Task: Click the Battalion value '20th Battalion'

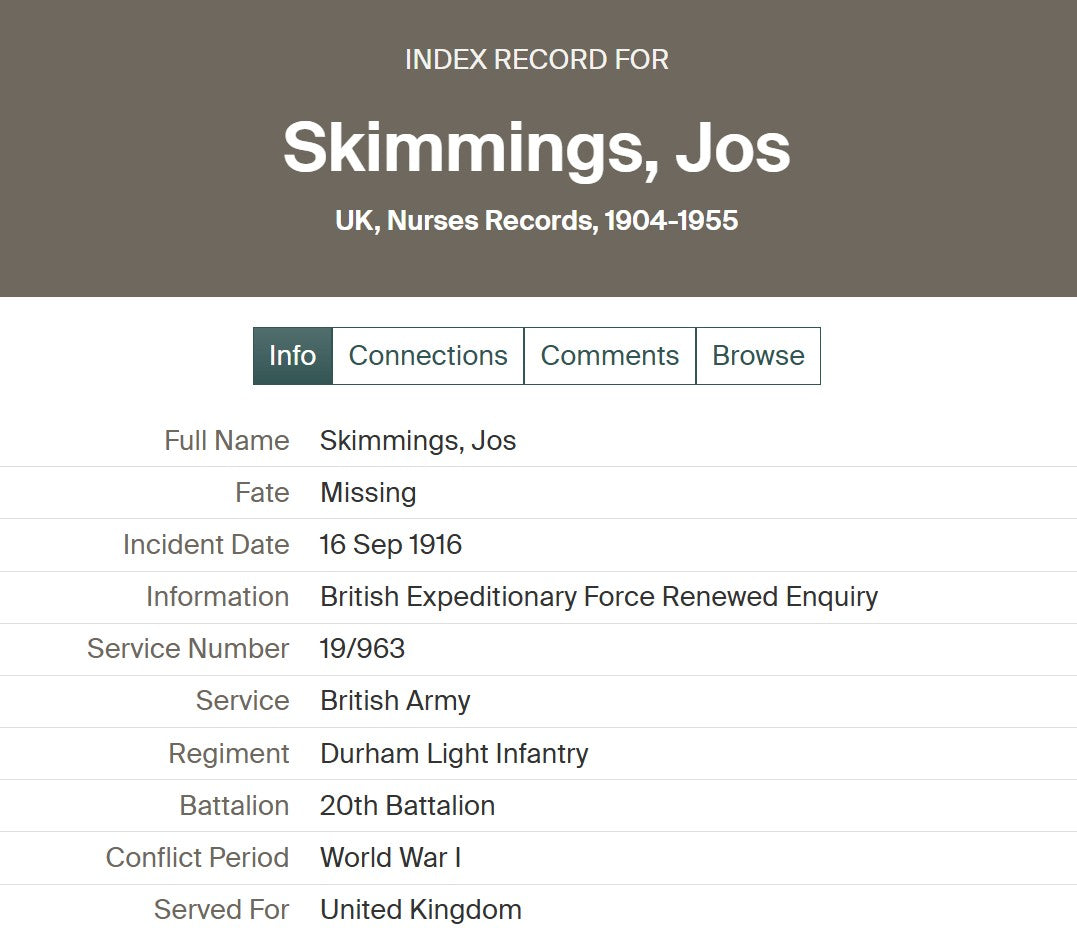Action: 407,806
